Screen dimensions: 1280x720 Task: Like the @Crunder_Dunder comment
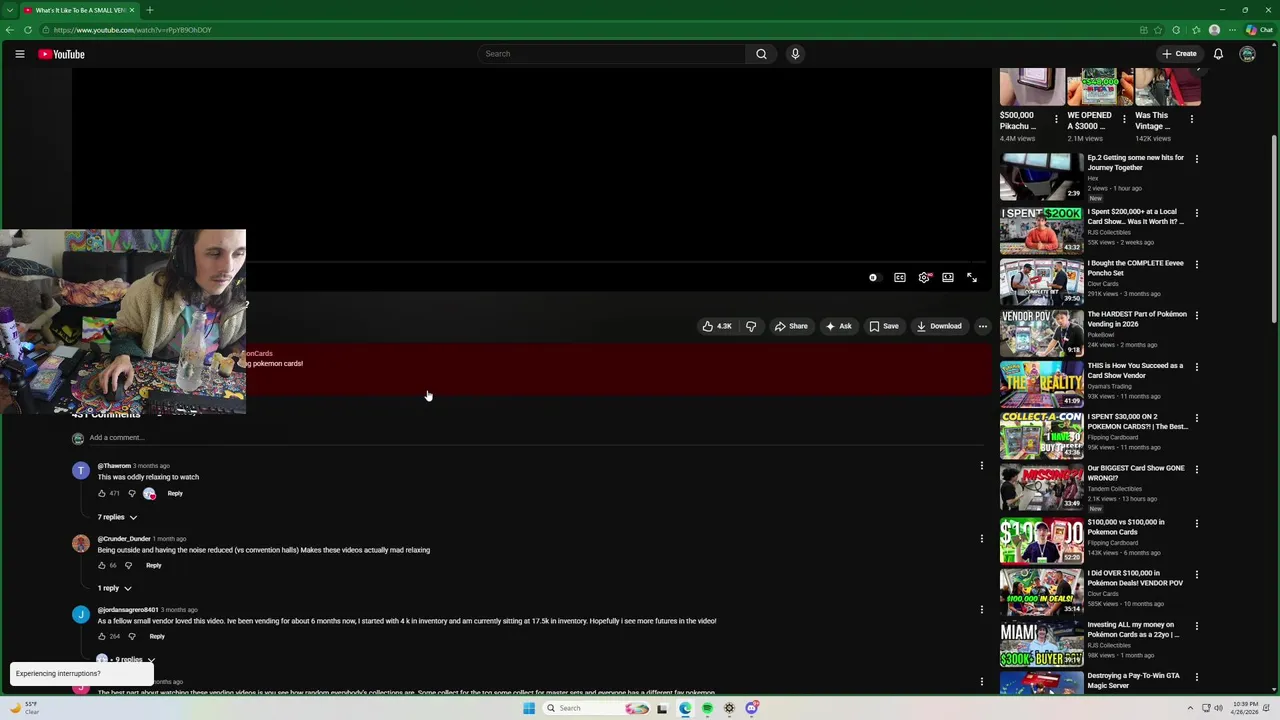(x=102, y=565)
